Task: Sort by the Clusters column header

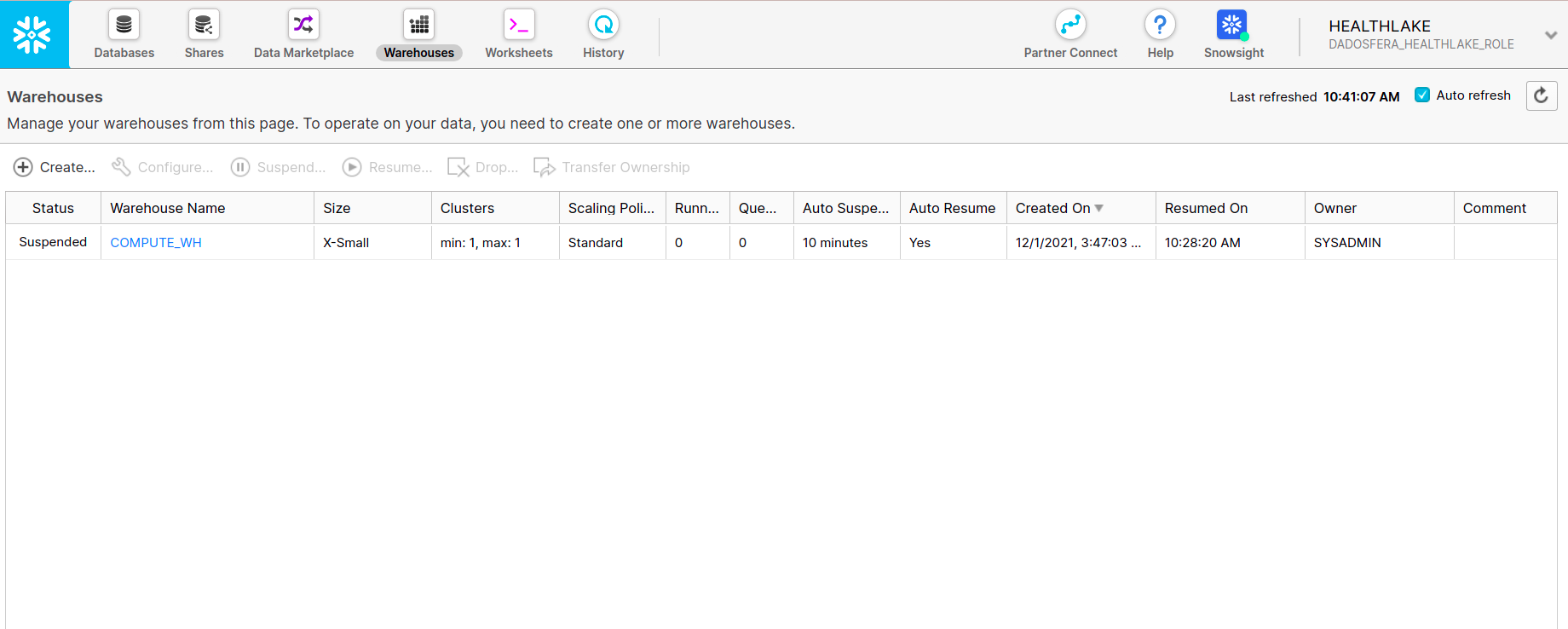Action: click(495, 208)
